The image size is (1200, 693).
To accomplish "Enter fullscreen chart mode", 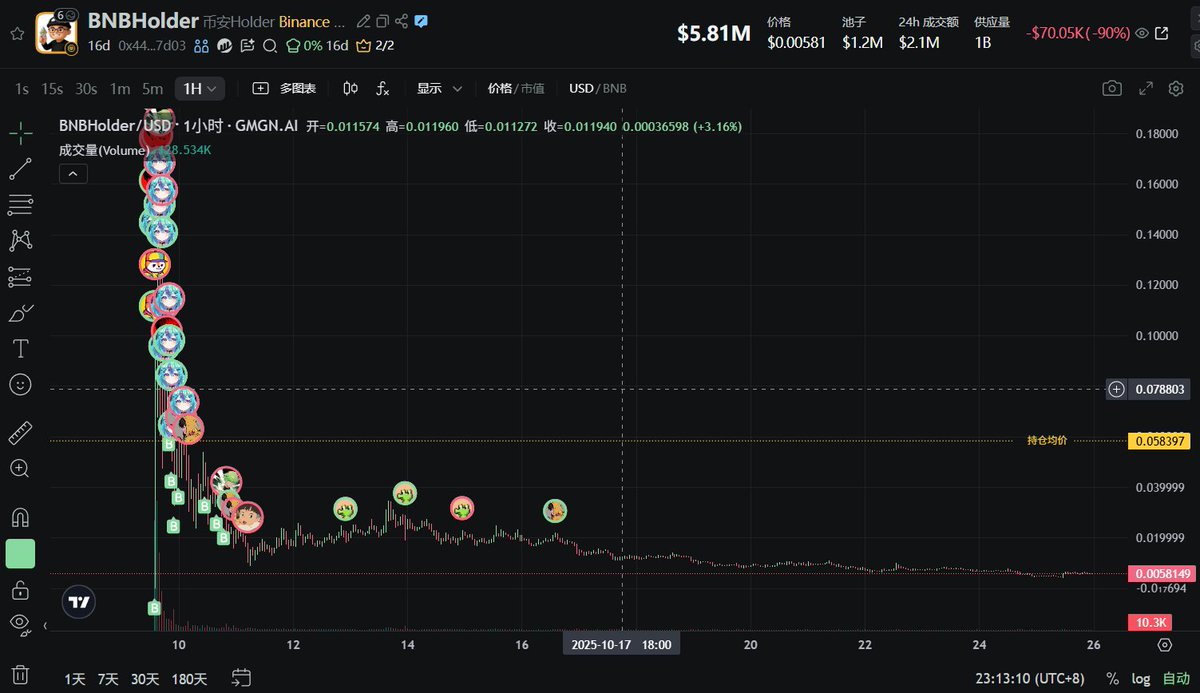I will click(1146, 89).
